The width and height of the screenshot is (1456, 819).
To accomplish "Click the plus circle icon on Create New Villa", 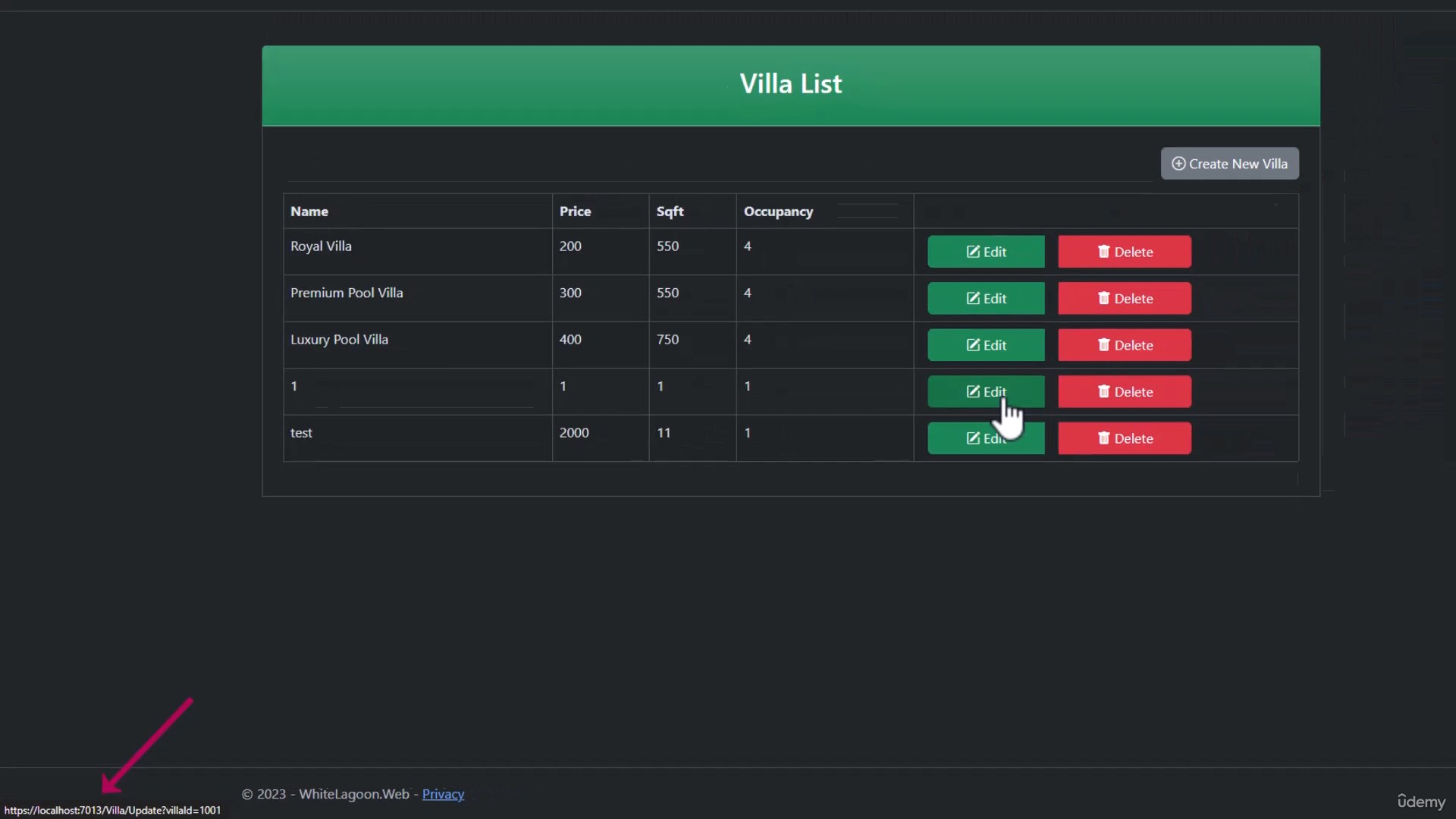I will tap(1178, 164).
